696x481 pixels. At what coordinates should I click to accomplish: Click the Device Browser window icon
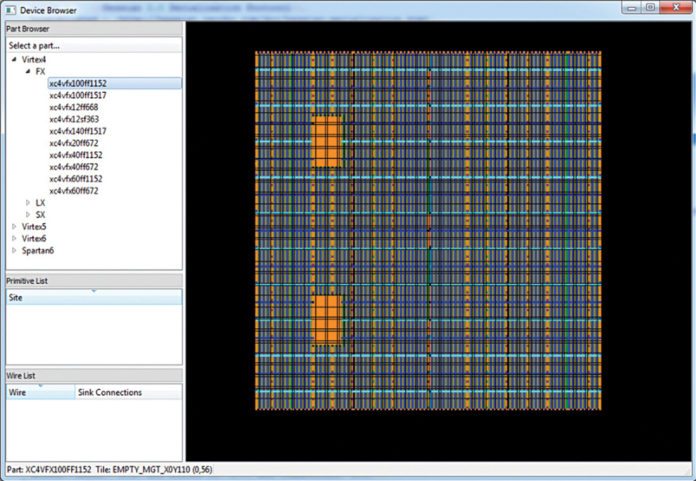click(x=11, y=10)
